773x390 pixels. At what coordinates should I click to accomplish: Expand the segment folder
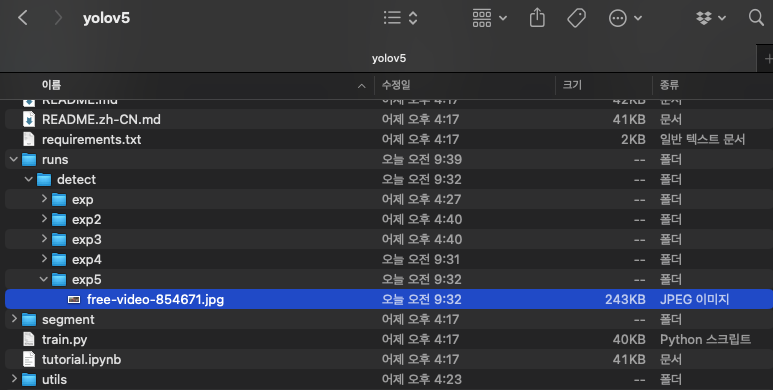14,319
